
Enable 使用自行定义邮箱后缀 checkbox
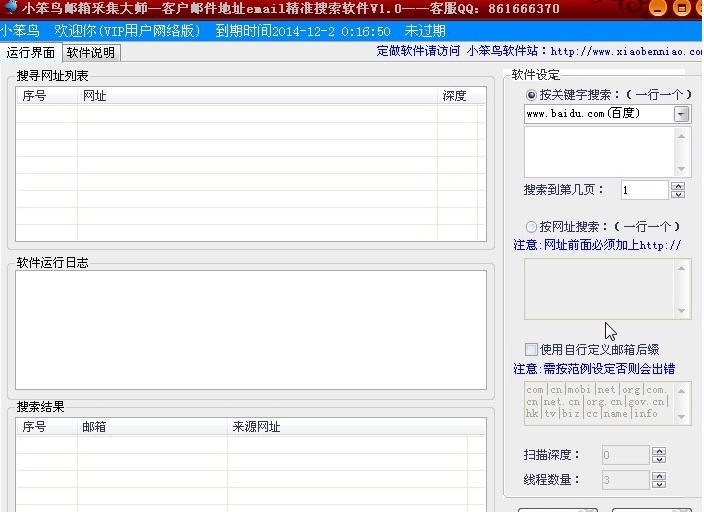(x=531, y=349)
